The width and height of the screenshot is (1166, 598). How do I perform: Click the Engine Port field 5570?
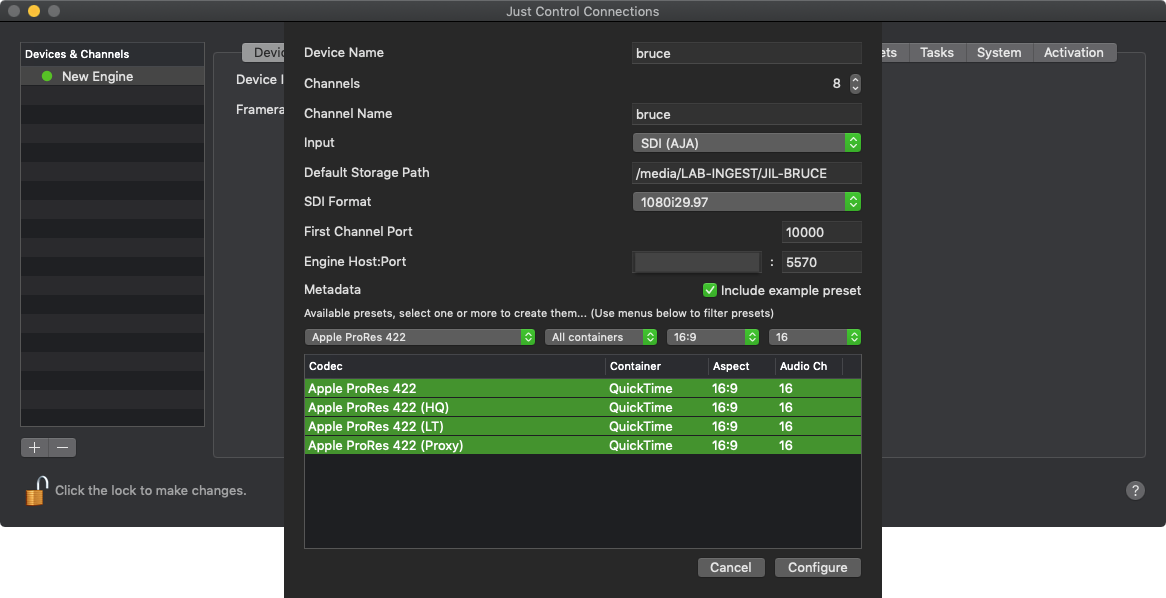click(822, 262)
